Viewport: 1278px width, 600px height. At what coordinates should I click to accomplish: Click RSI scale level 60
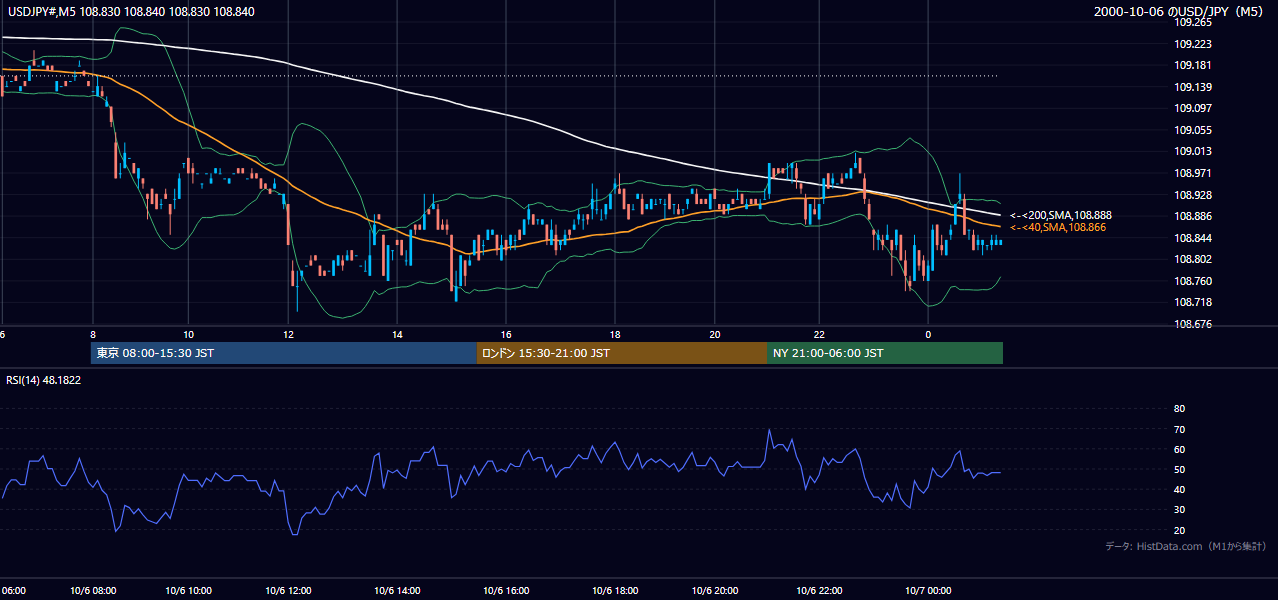tap(1179, 449)
